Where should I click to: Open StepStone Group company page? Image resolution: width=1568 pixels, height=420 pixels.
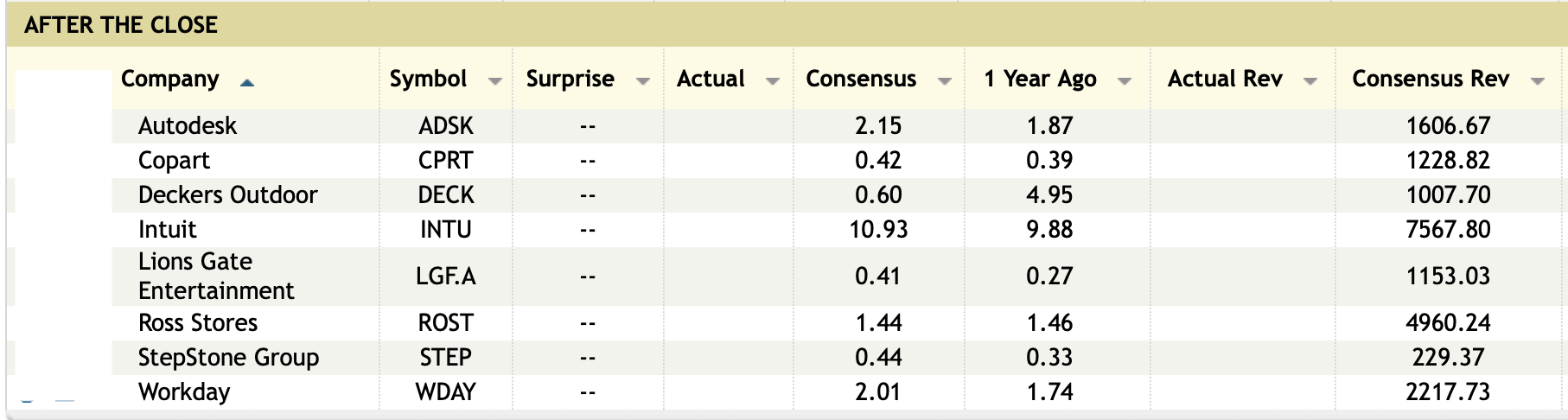tap(229, 358)
